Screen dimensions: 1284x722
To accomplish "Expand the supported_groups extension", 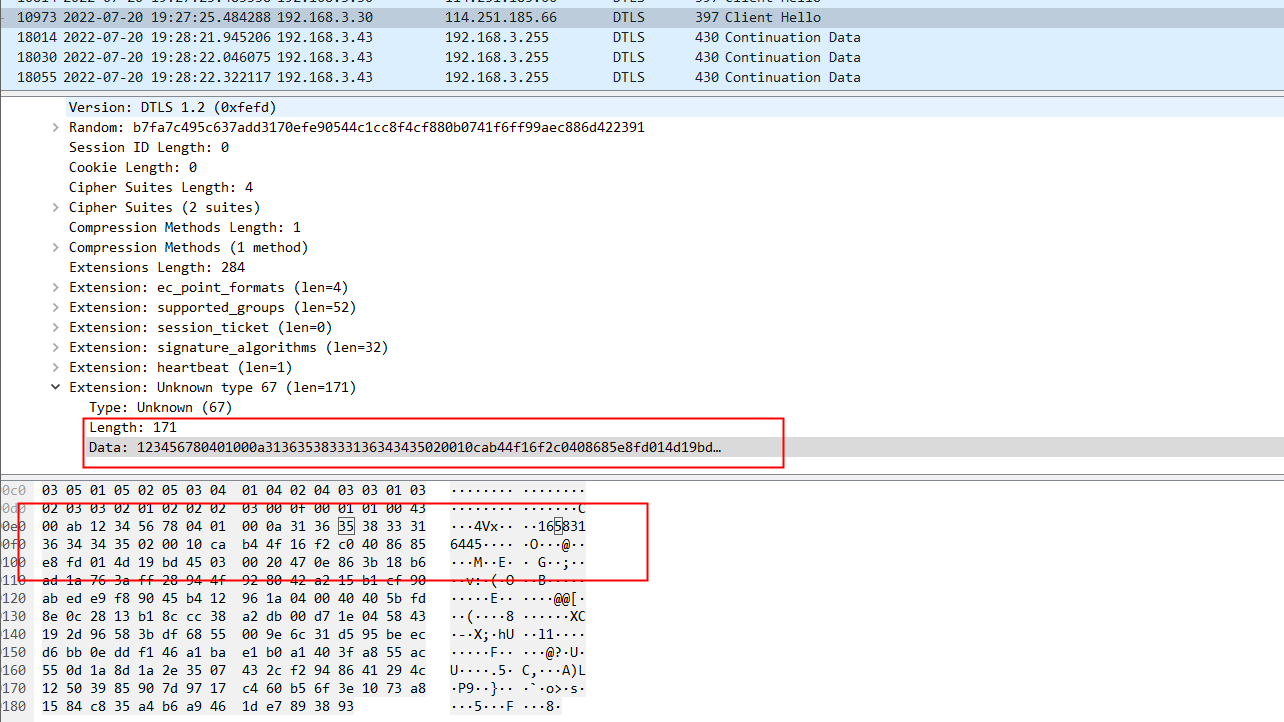I will 56,308.
